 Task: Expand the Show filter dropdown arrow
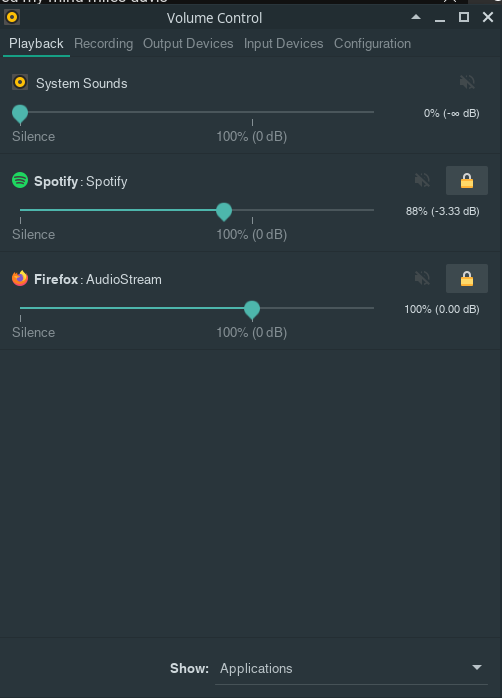point(477,667)
